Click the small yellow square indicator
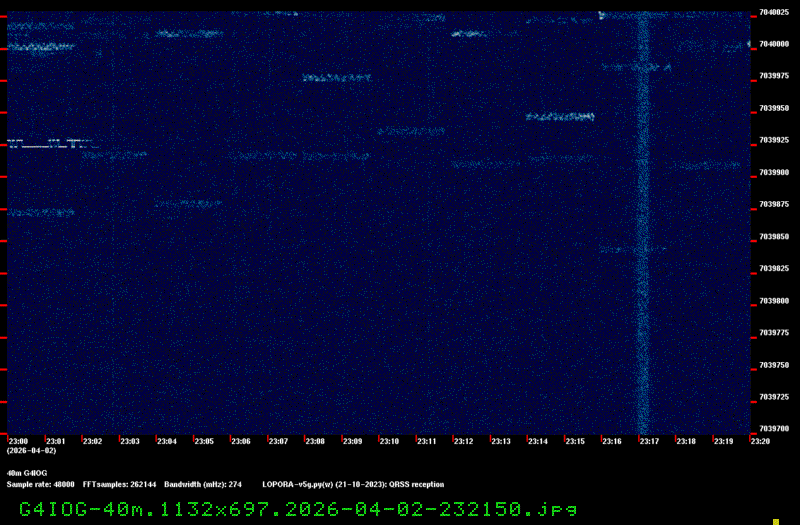The width and height of the screenshot is (800, 525). coord(776,521)
